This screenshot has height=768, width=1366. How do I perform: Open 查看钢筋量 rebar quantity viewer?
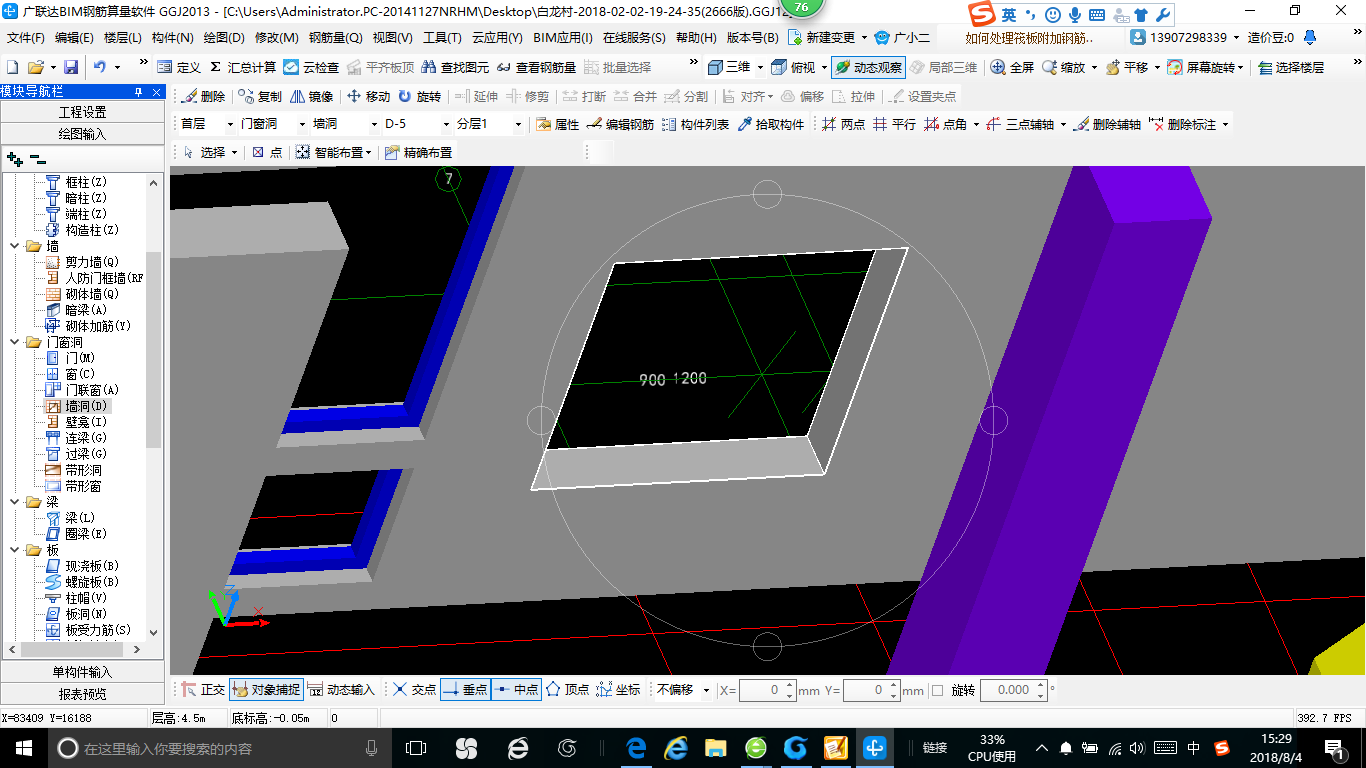pyautogui.click(x=536, y=67)
